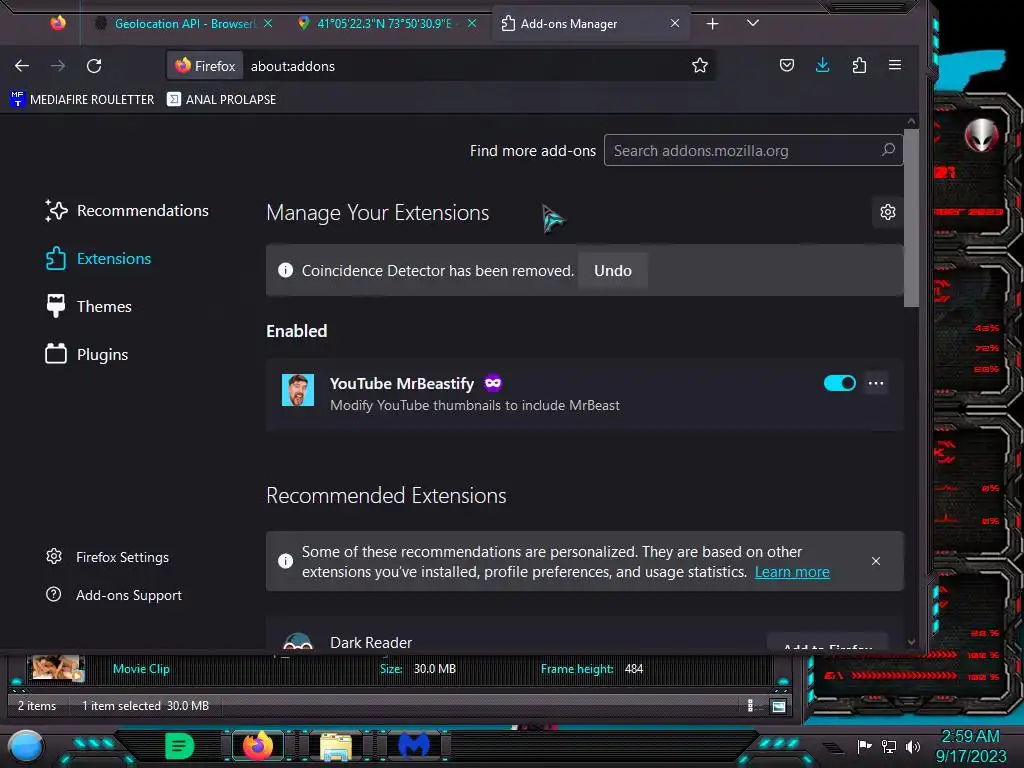Click the page scrollbar thumb
The image size is (1024, 768).
click(x=912, y=219)
